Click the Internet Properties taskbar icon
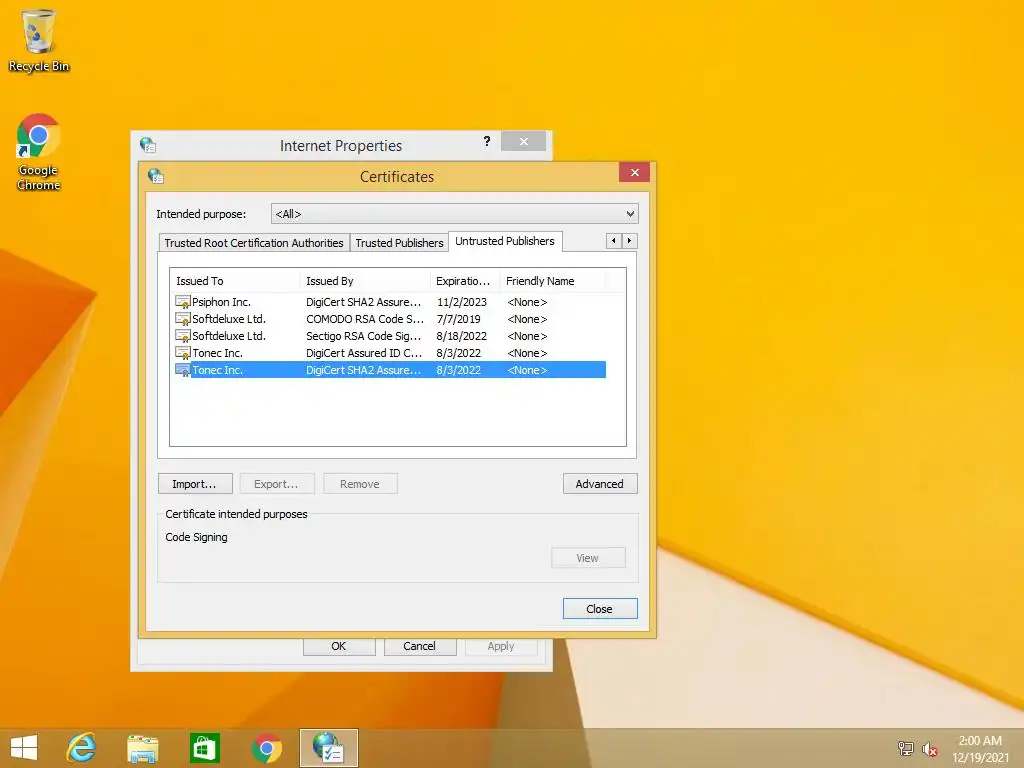This screenshot has height=768, width=1024. click(x=328, y=748)
